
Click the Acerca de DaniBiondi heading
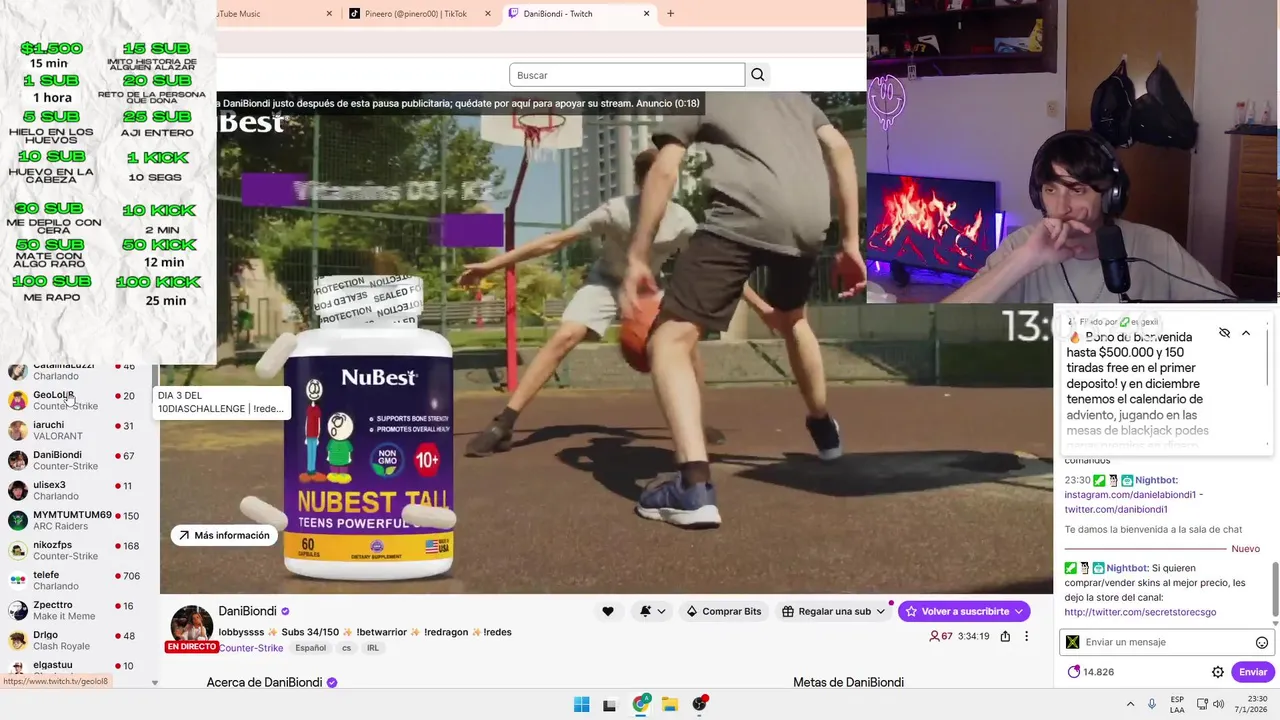pos(264,682)
